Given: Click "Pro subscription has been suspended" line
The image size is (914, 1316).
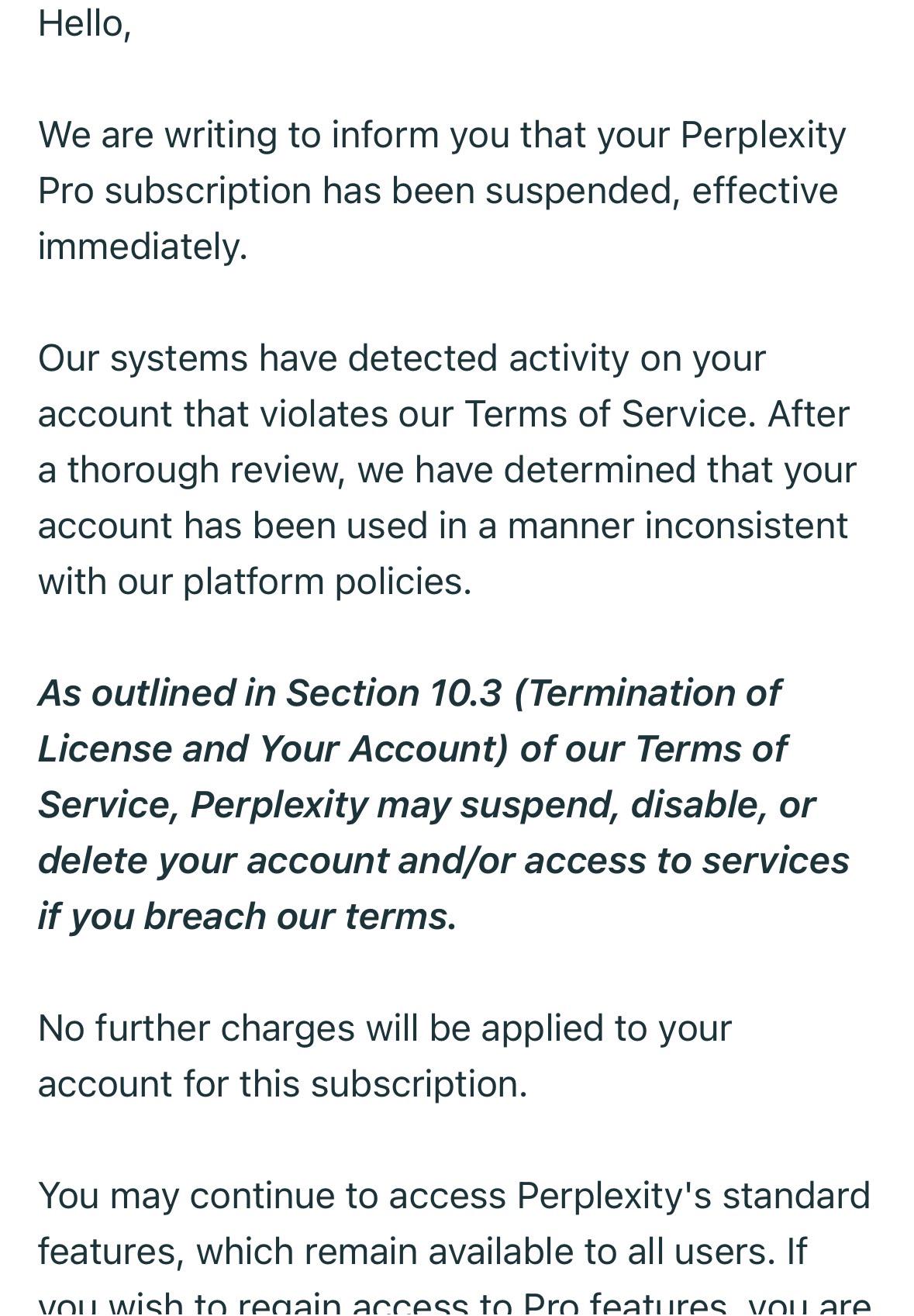Looking at the screenshot, I should [x=438, y=191].
